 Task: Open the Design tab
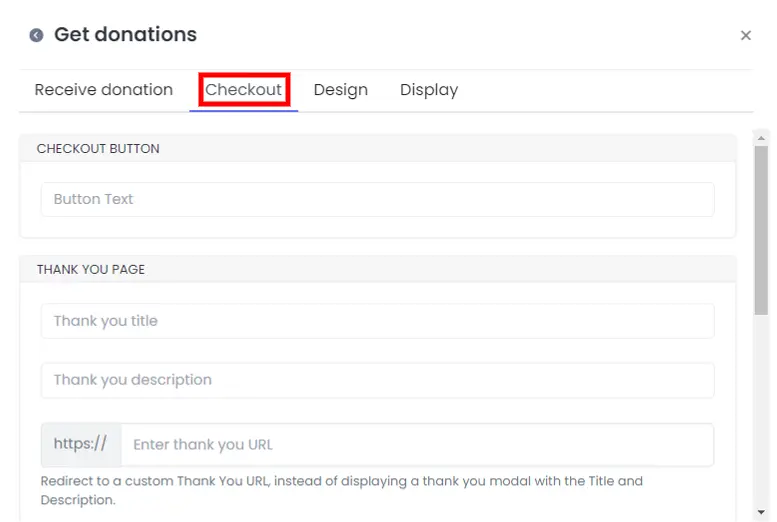(340, 90)
